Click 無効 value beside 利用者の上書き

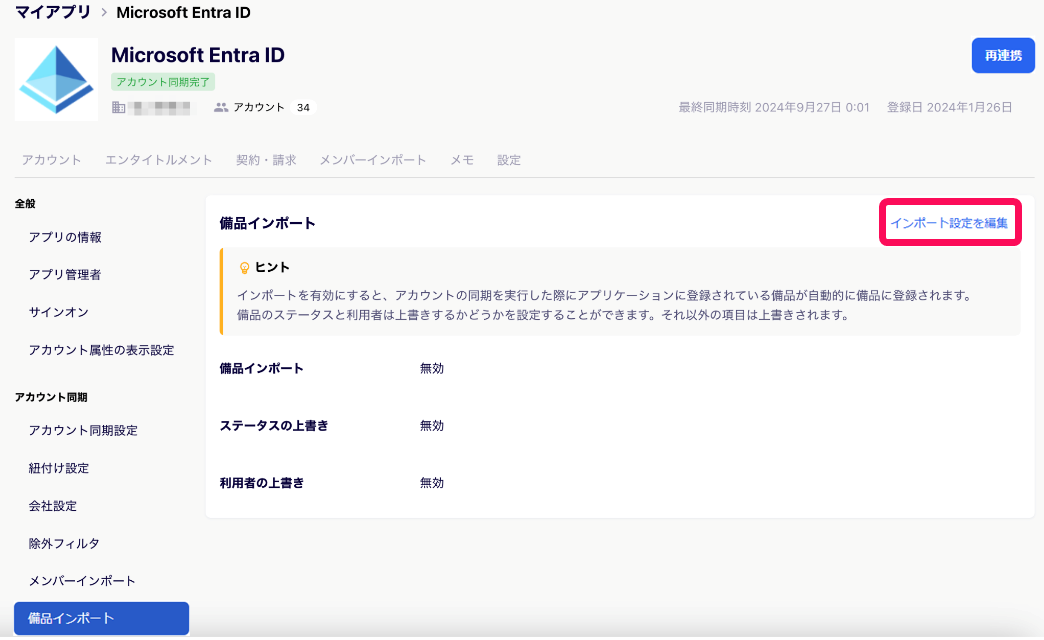coord(431,483)
